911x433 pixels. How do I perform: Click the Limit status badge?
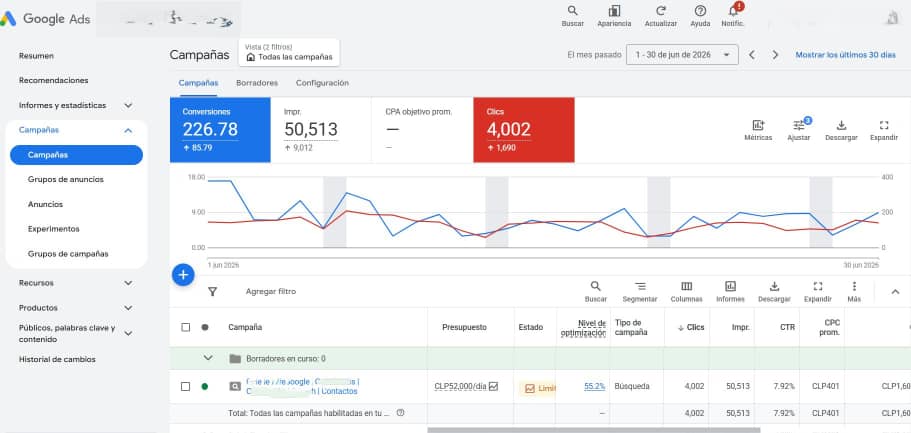[x=538, y=388]
